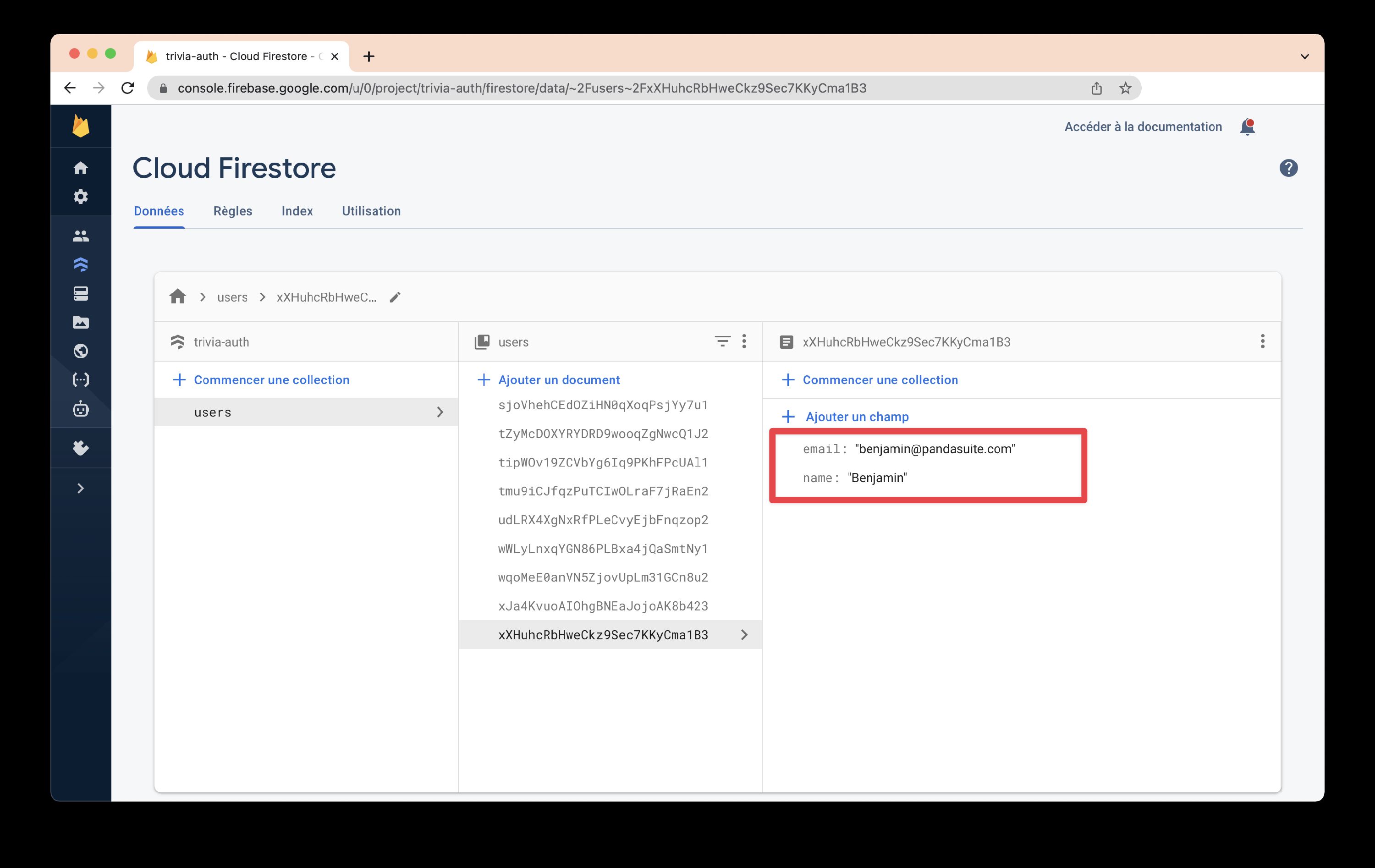Open Authentication users icon in sidebar

tap(81, 236)
